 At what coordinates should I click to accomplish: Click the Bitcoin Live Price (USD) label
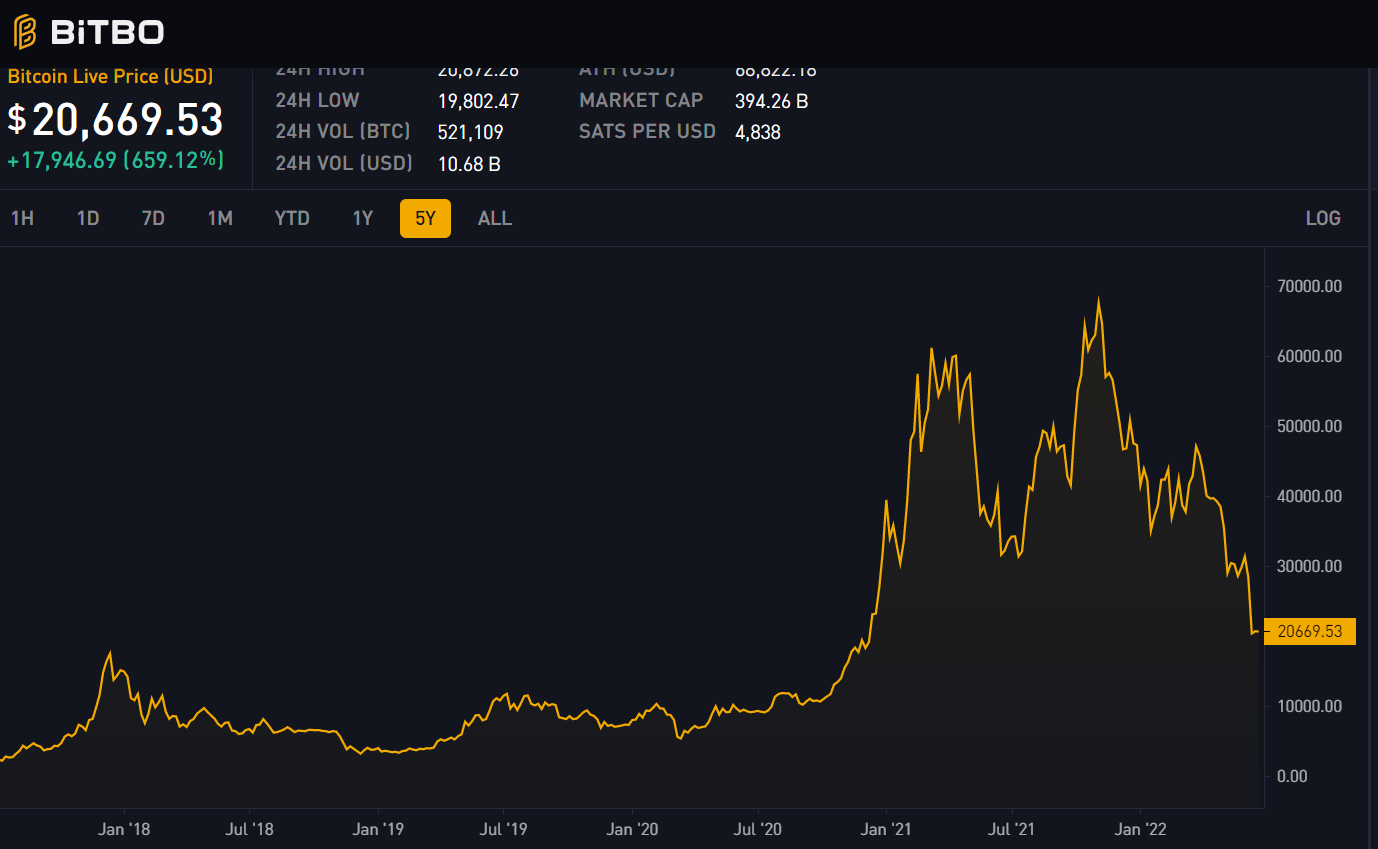tap(110, 76)
